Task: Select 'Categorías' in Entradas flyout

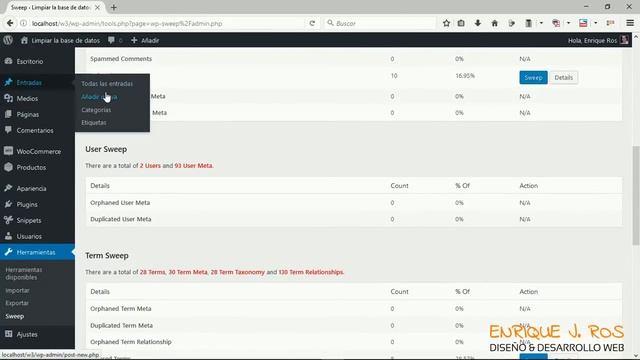Action: click(x=96, y=110)
